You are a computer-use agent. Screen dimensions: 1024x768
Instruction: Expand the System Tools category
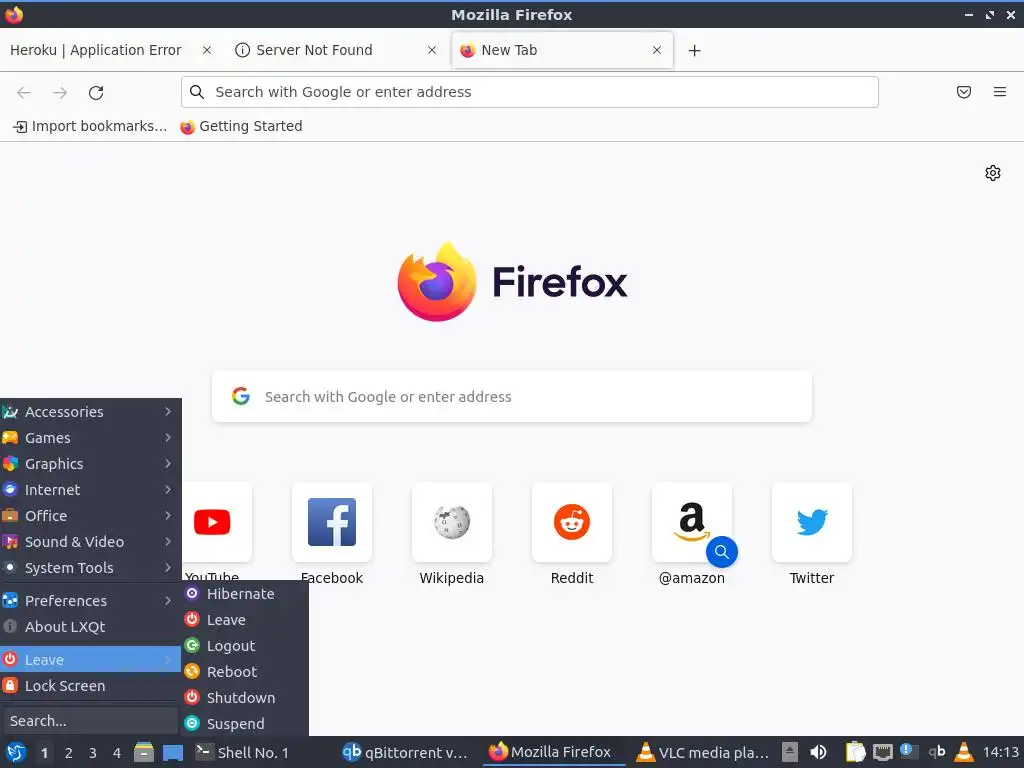(90, 568)
